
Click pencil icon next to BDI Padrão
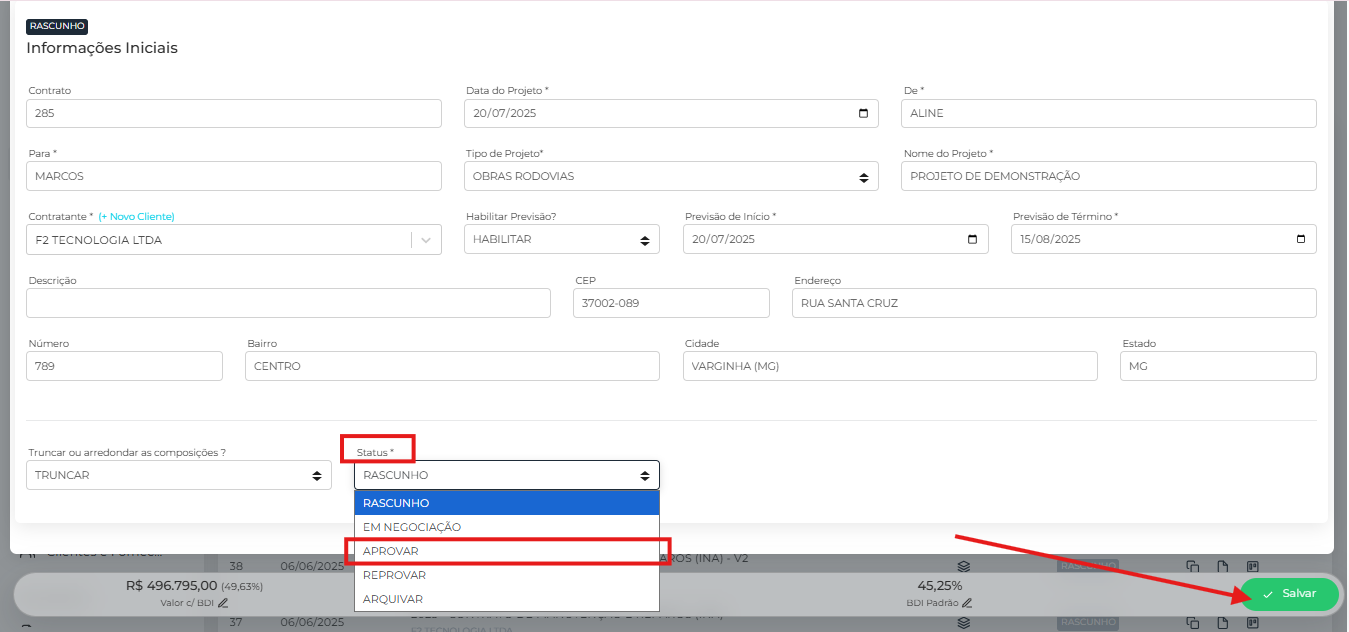click(967, 603)
